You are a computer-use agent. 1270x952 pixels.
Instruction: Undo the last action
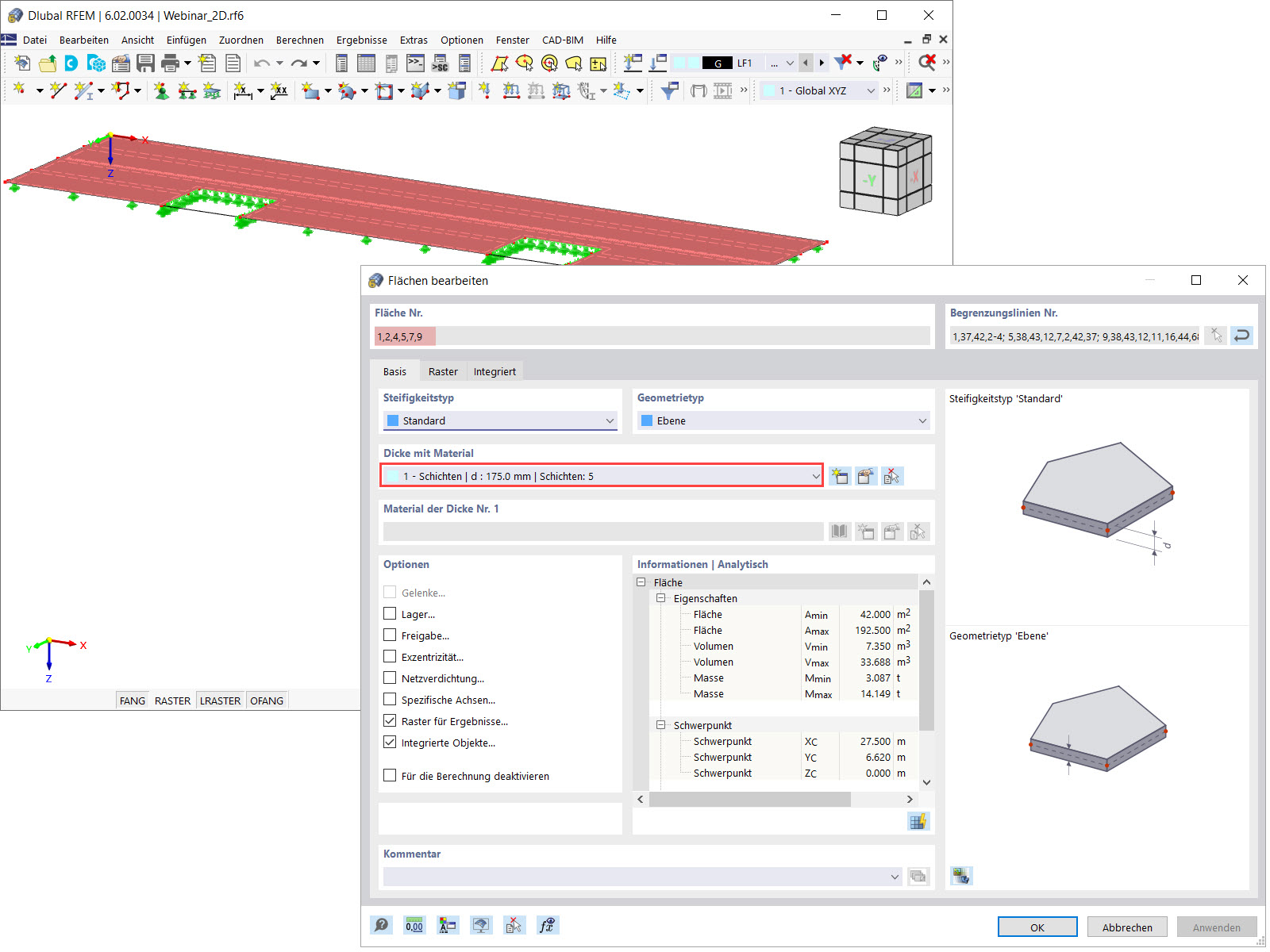(x=262, y=63)
